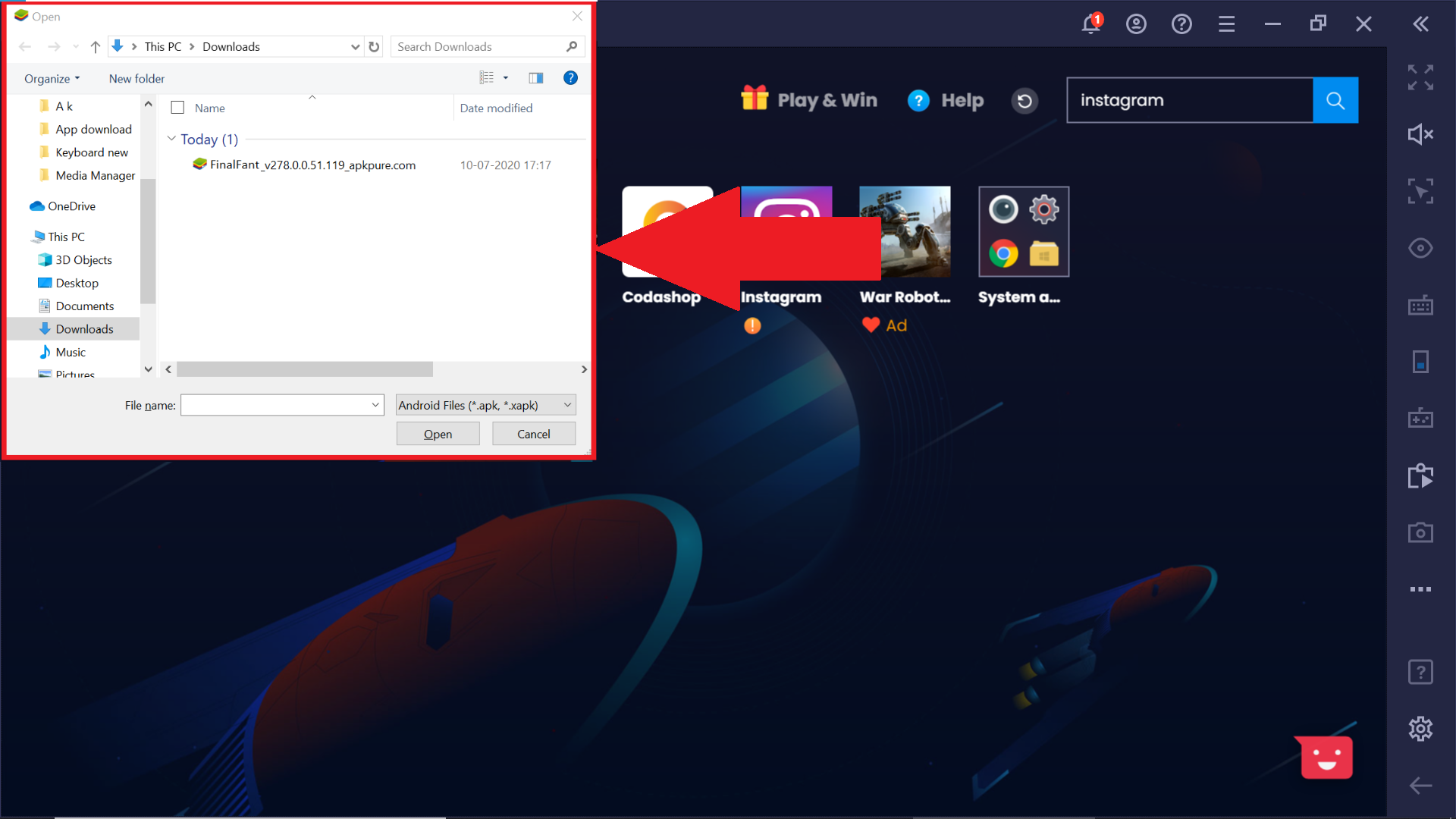The height and width of the screenshot is (819, 1456).
Task: Expand the file type filter dropdown
Action: click(x=567, y=404)
